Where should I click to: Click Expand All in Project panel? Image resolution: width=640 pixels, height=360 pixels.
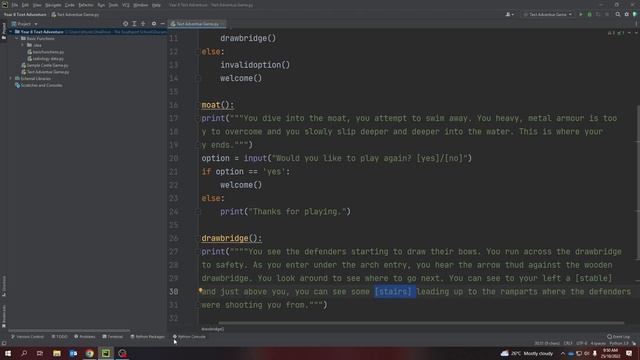pyautogui.click(x=134, y=24)
